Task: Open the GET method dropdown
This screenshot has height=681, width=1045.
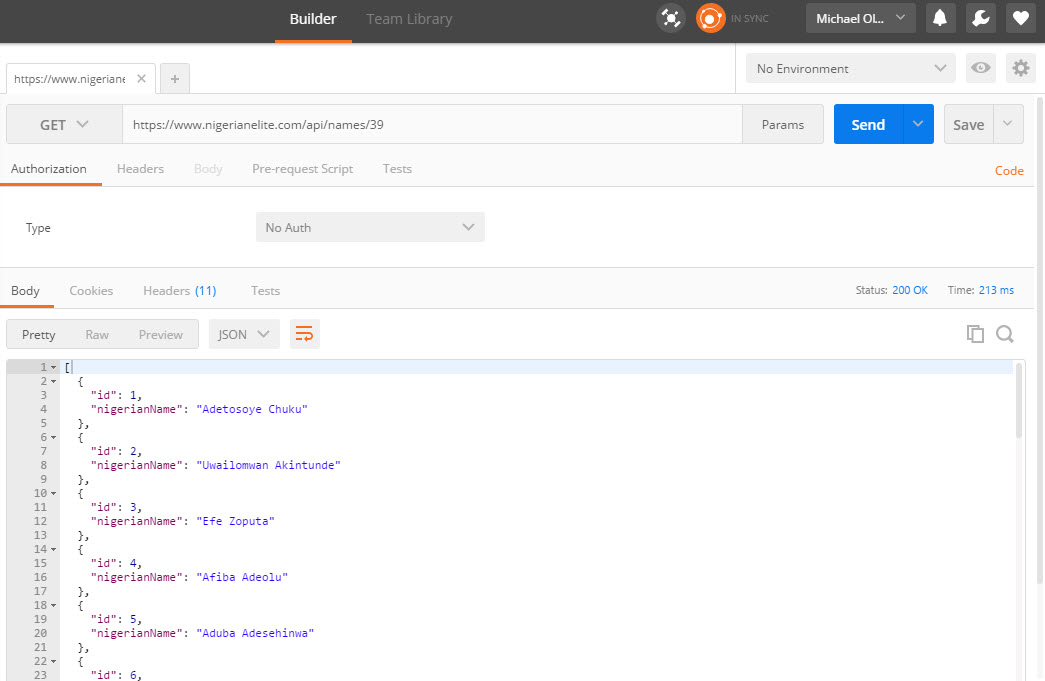Action: [63, 124]
